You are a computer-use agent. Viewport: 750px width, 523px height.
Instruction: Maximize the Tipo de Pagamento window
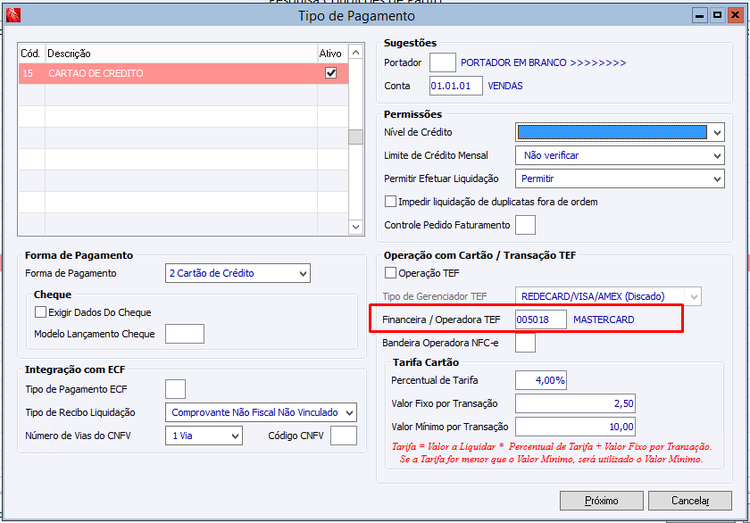pyautogui.click(x=717, y=15)
